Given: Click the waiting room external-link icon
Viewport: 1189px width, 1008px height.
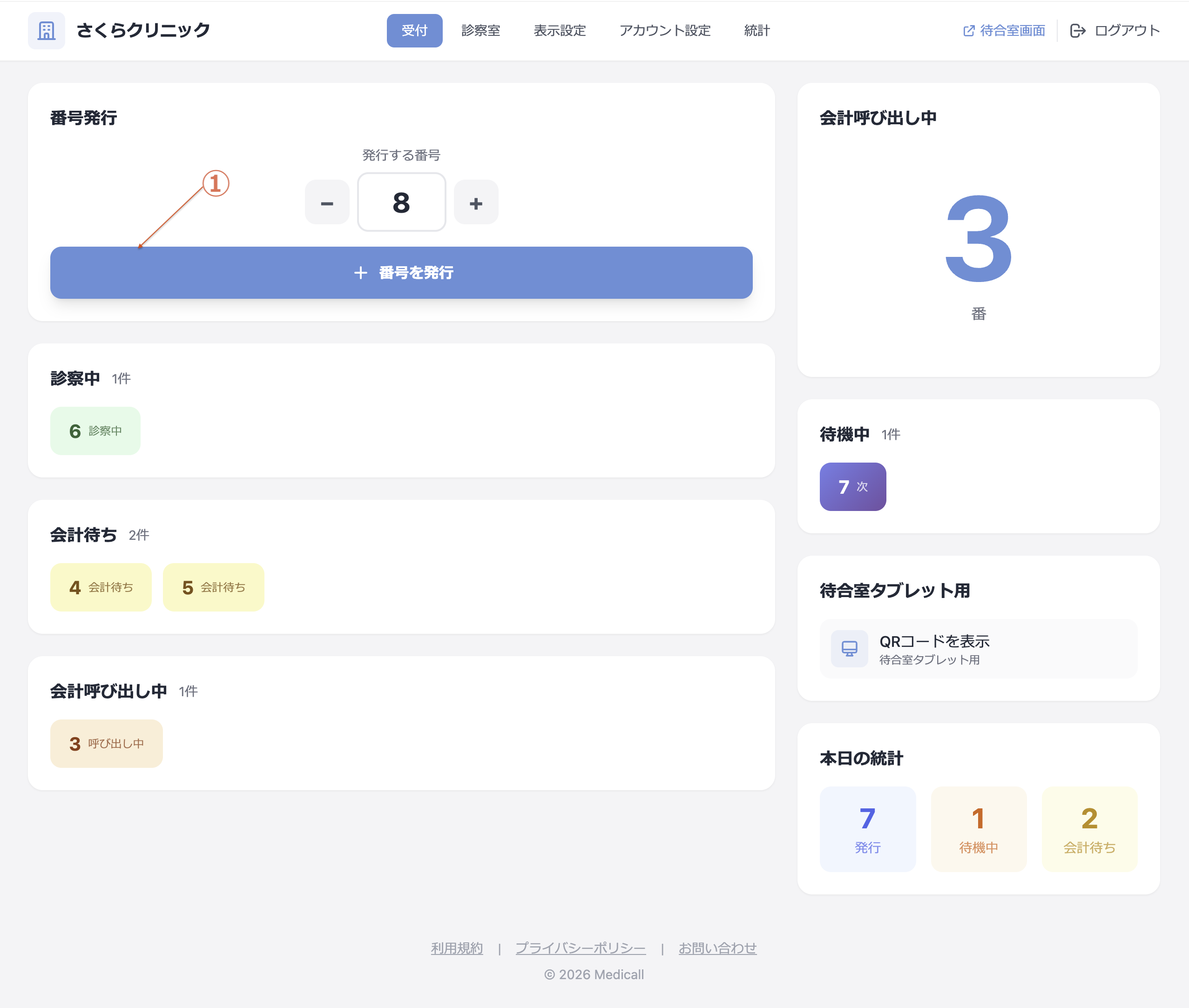Looking at the screenshot, I should pos(968,30).
